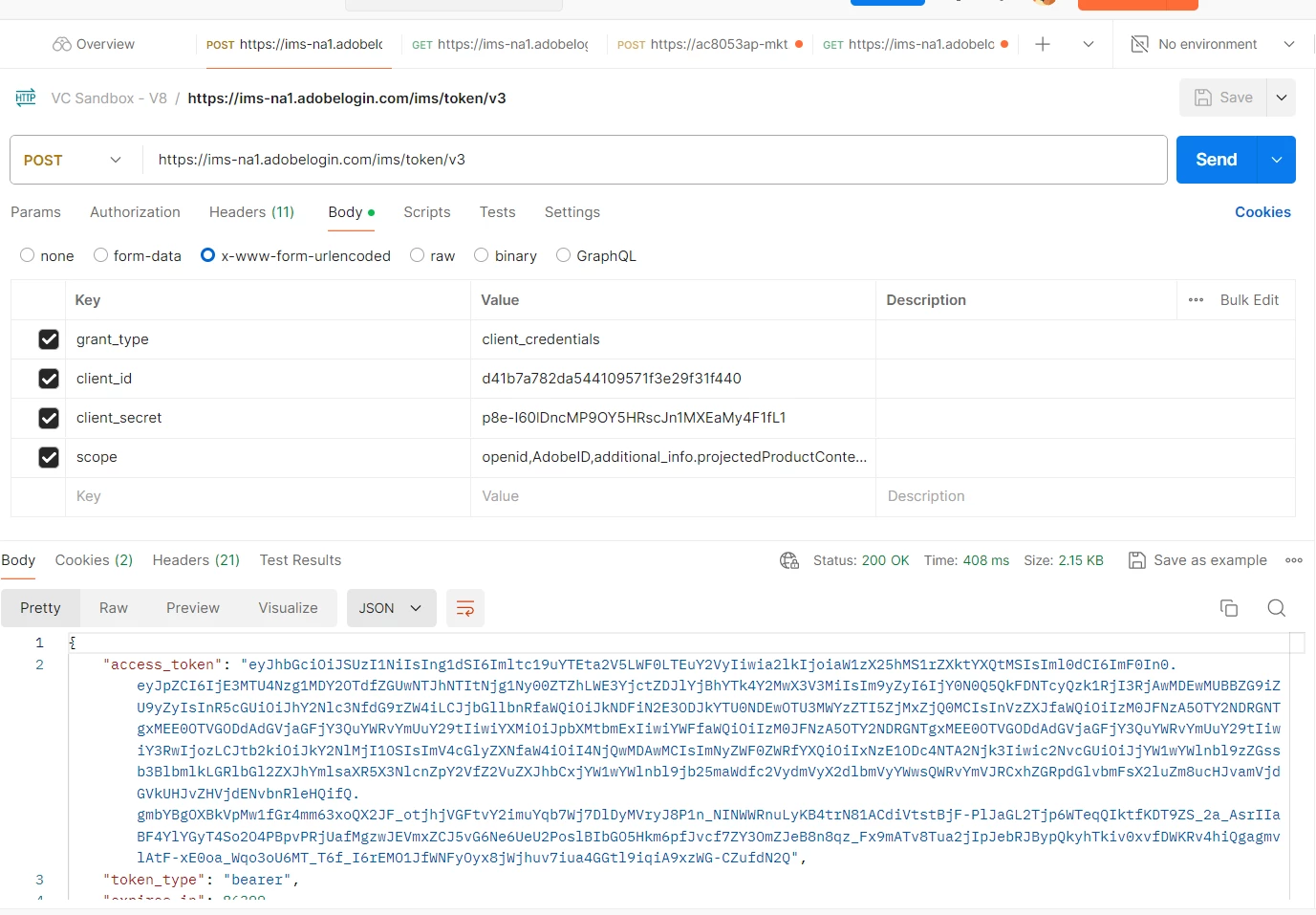Click the Save button
Viewport: 1316px width, 915px height.
(1223, 98)
